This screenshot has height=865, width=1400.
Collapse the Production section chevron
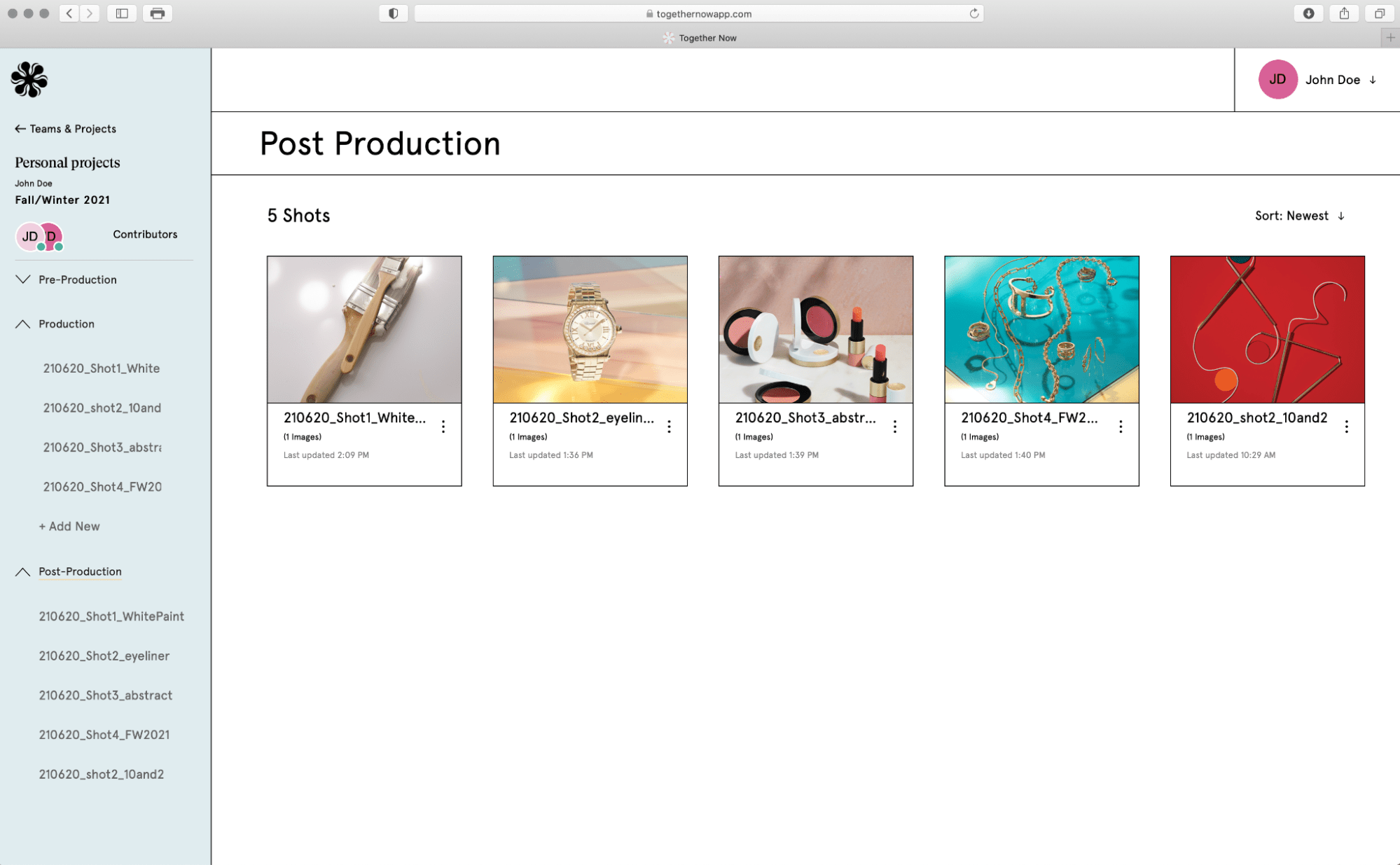22,324
